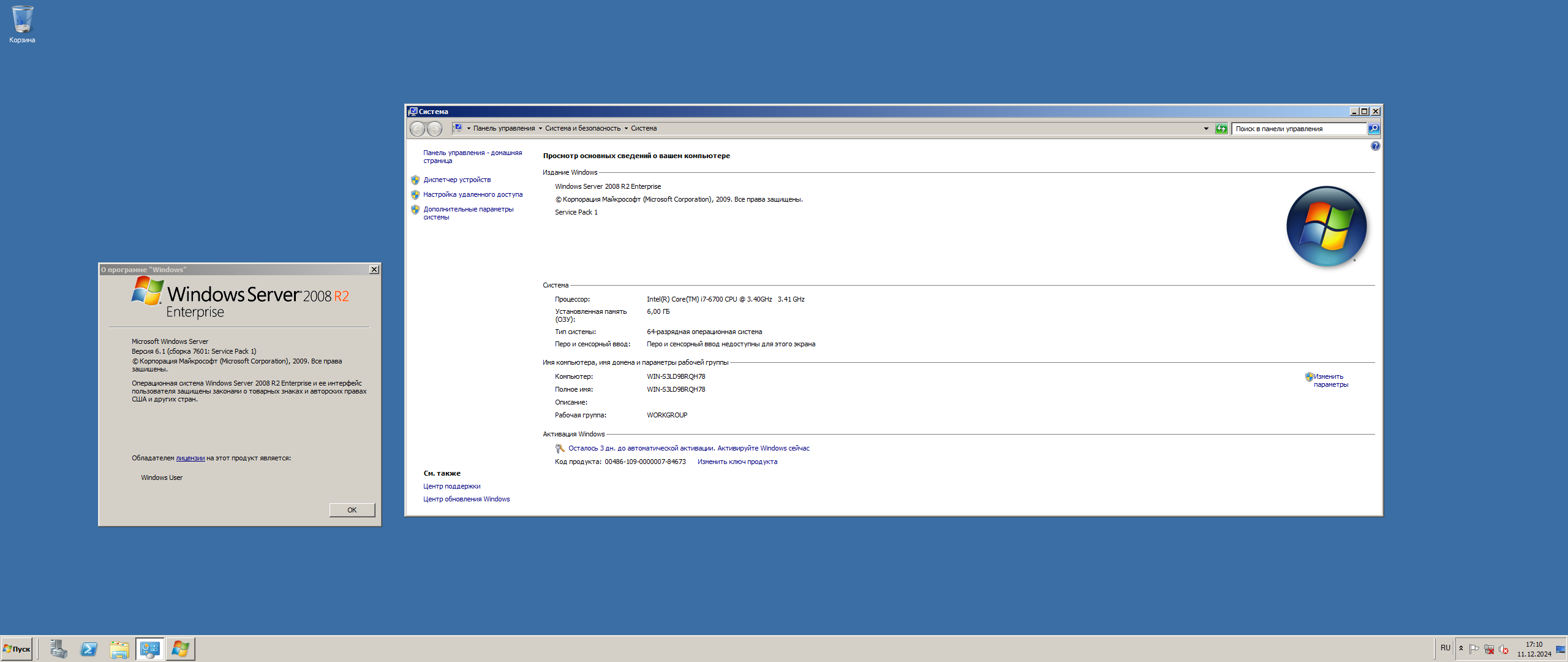Click the computer icon in the address bar
1568x662 pixels.
[x=458, y=128]
